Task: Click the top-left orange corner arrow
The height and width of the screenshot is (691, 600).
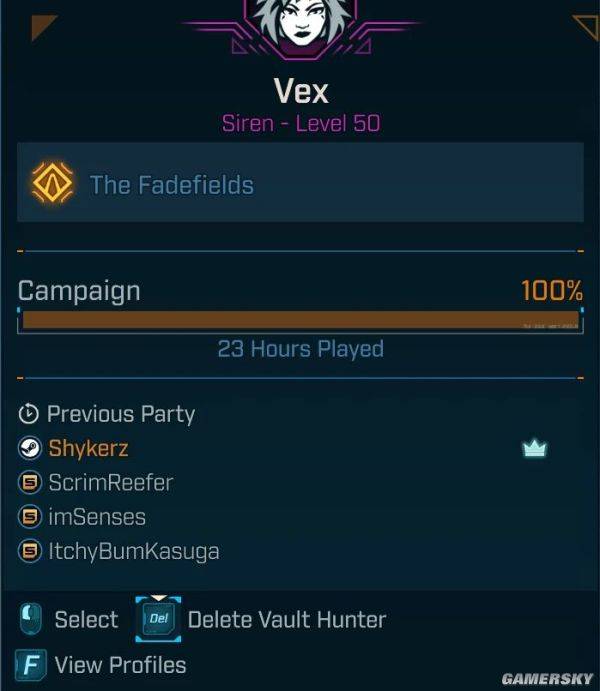Action: click(43, 27)
